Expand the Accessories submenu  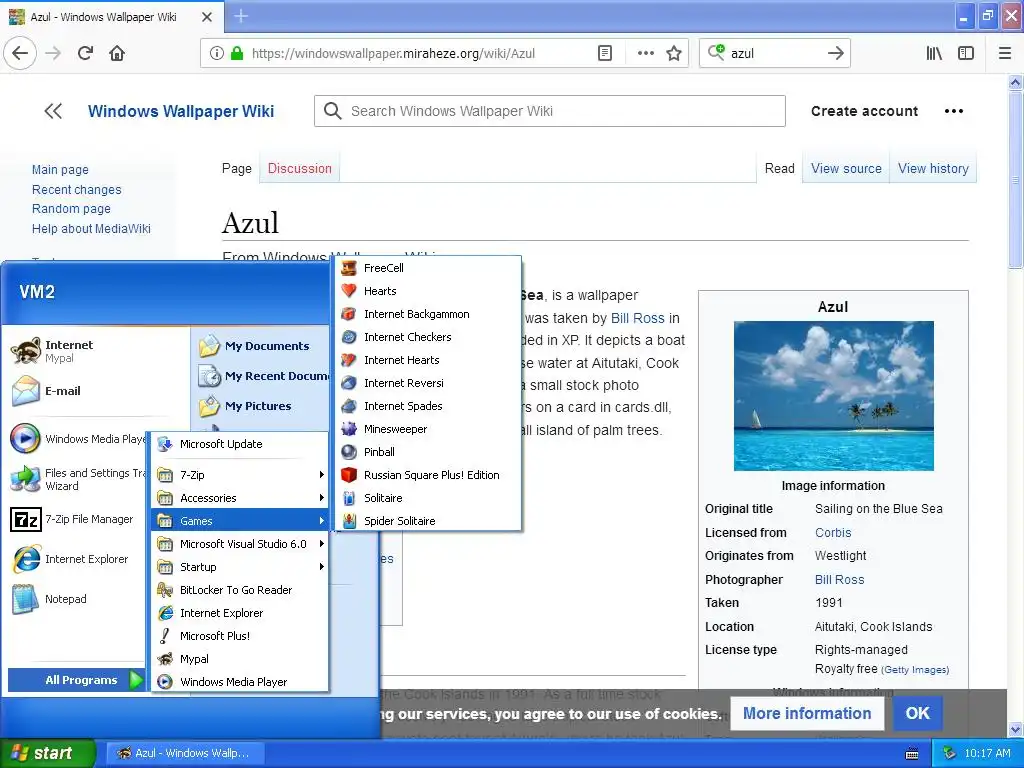240,498
